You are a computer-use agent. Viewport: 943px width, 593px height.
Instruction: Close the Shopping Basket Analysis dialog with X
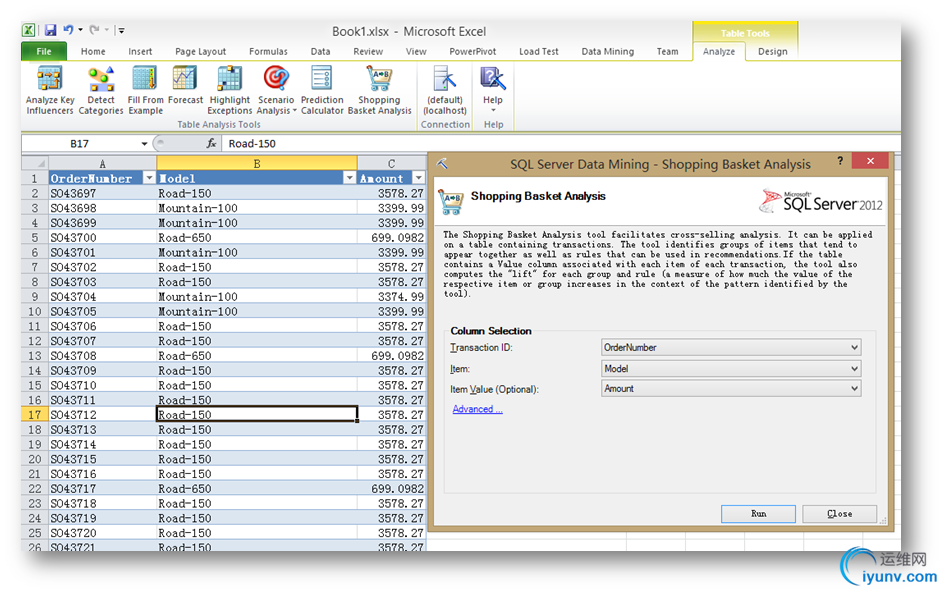click(870, 161)
